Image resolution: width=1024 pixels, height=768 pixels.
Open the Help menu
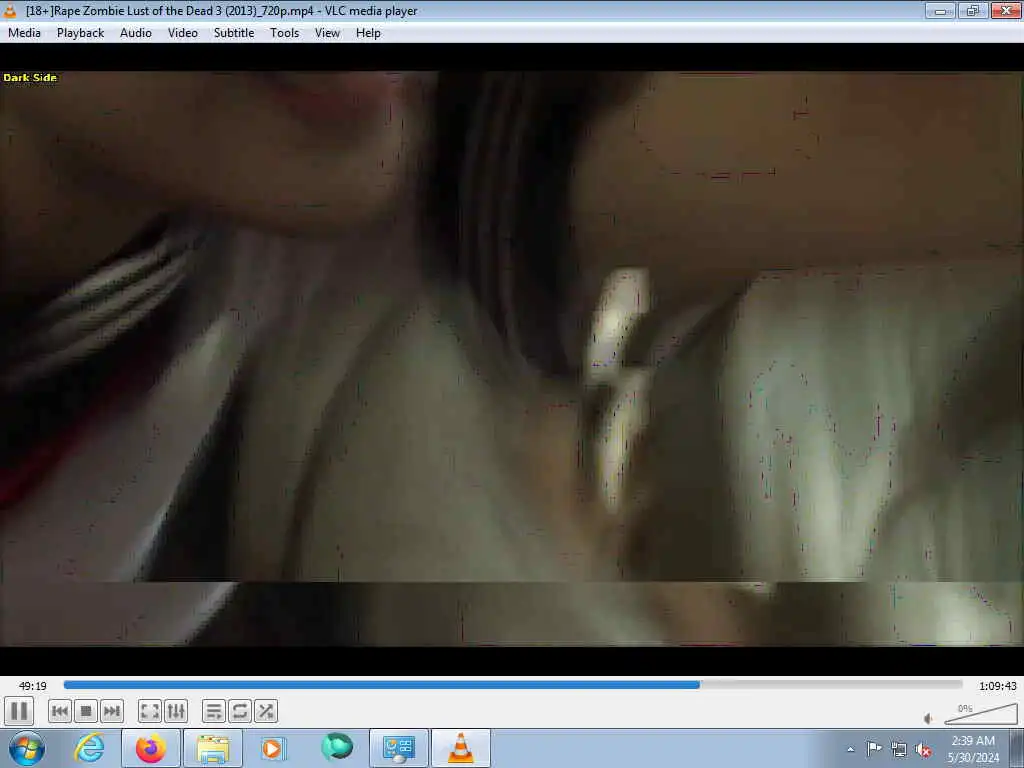tap(368, 33)
